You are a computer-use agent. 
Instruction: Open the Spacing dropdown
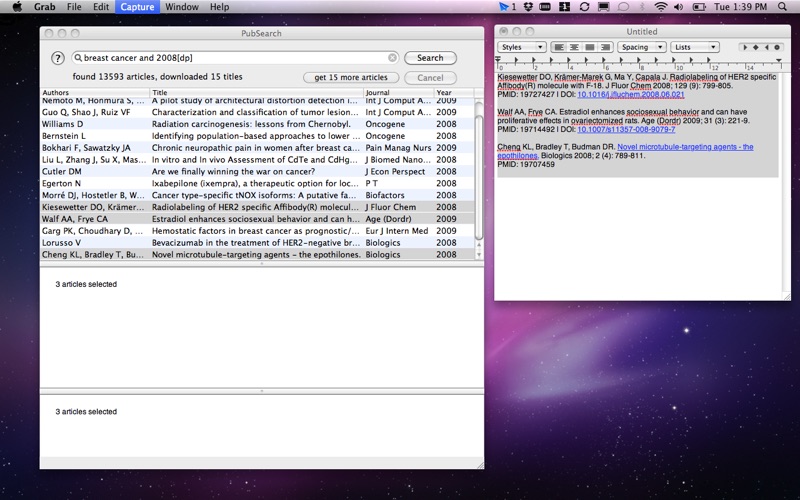[641, 47]
